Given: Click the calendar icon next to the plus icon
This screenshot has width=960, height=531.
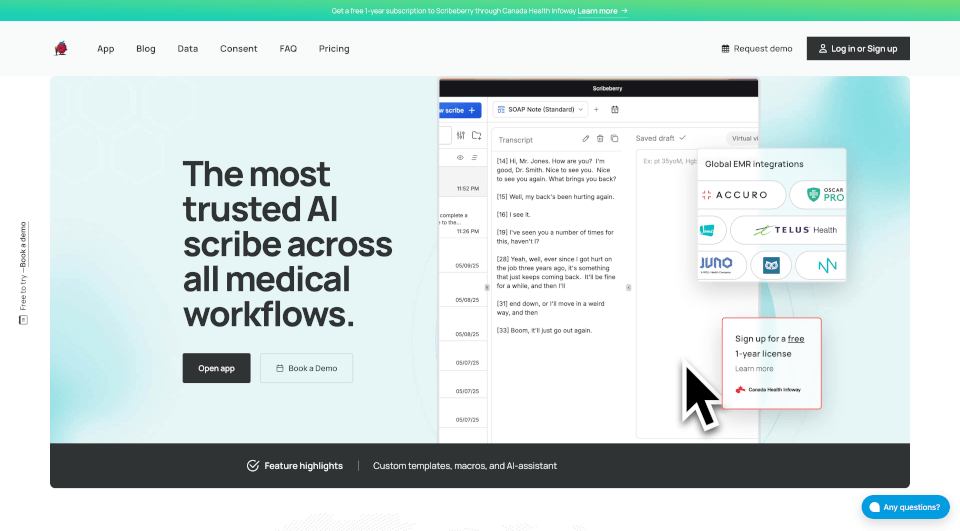Looking at the screenshot, I should (x=615, y=110).
